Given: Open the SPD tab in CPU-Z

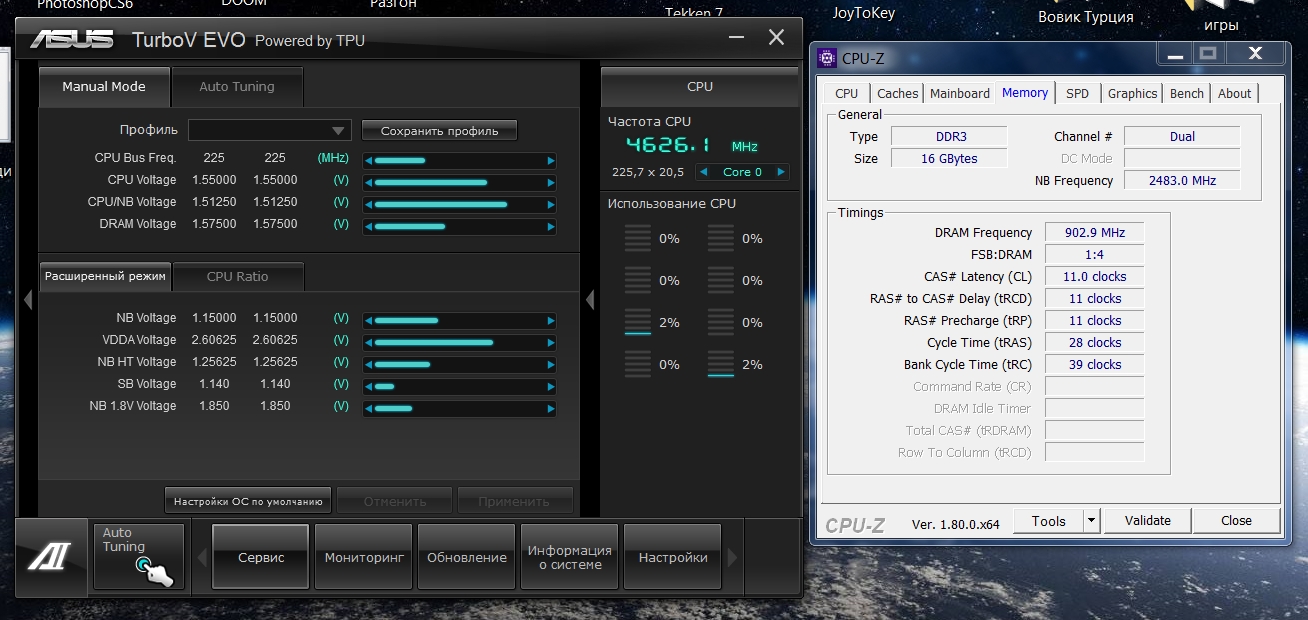Looking at the screenshot, I should (x=1077, y=93).
